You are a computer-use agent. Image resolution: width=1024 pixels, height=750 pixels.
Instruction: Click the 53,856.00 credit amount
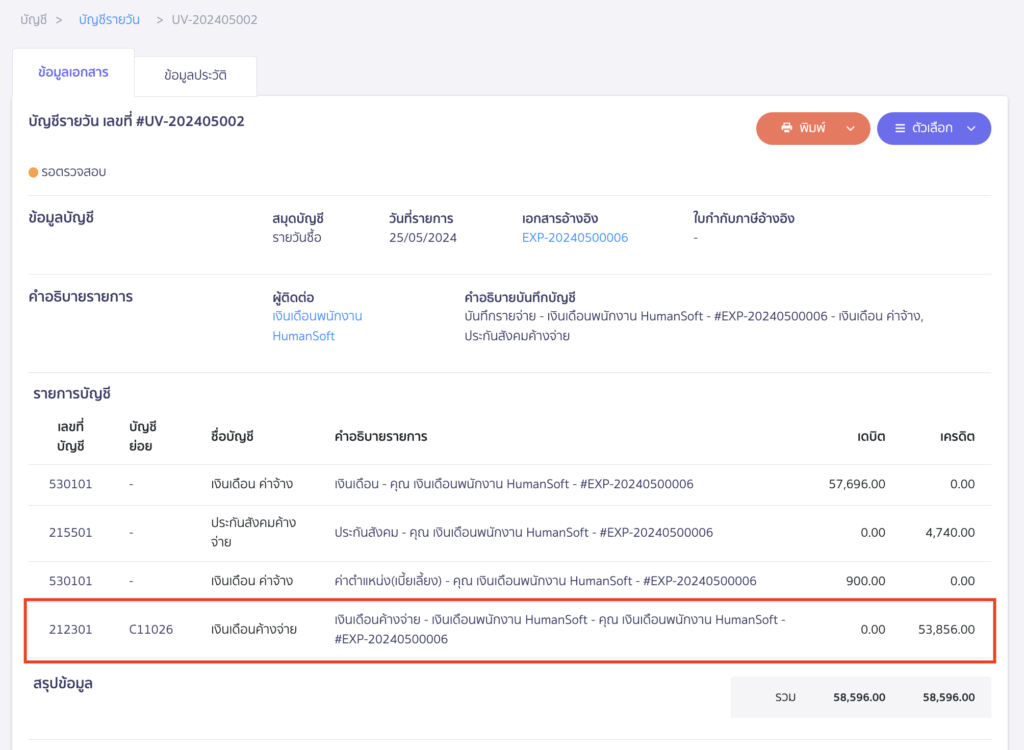click(x=946, y=629)
